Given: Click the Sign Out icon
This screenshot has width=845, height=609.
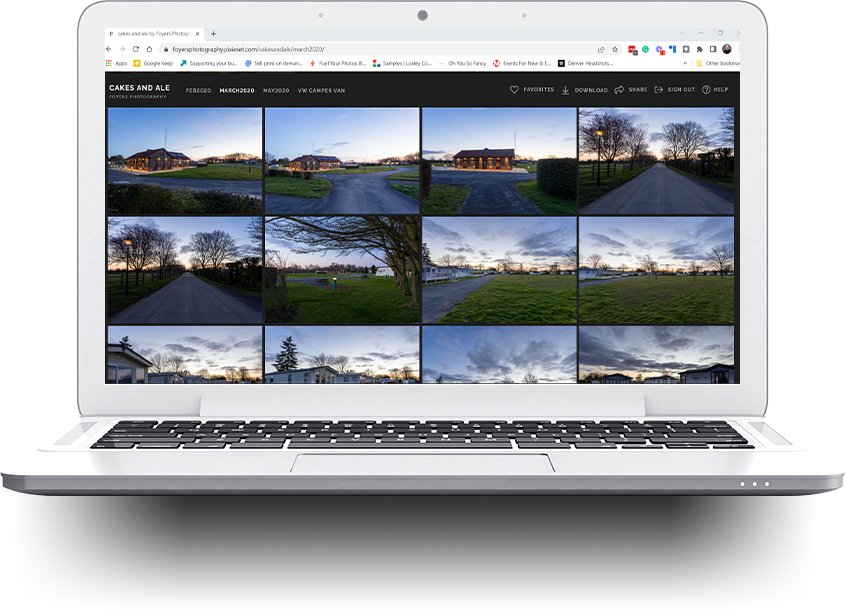Looking at the screenshot, I should (x=659, y=89).
